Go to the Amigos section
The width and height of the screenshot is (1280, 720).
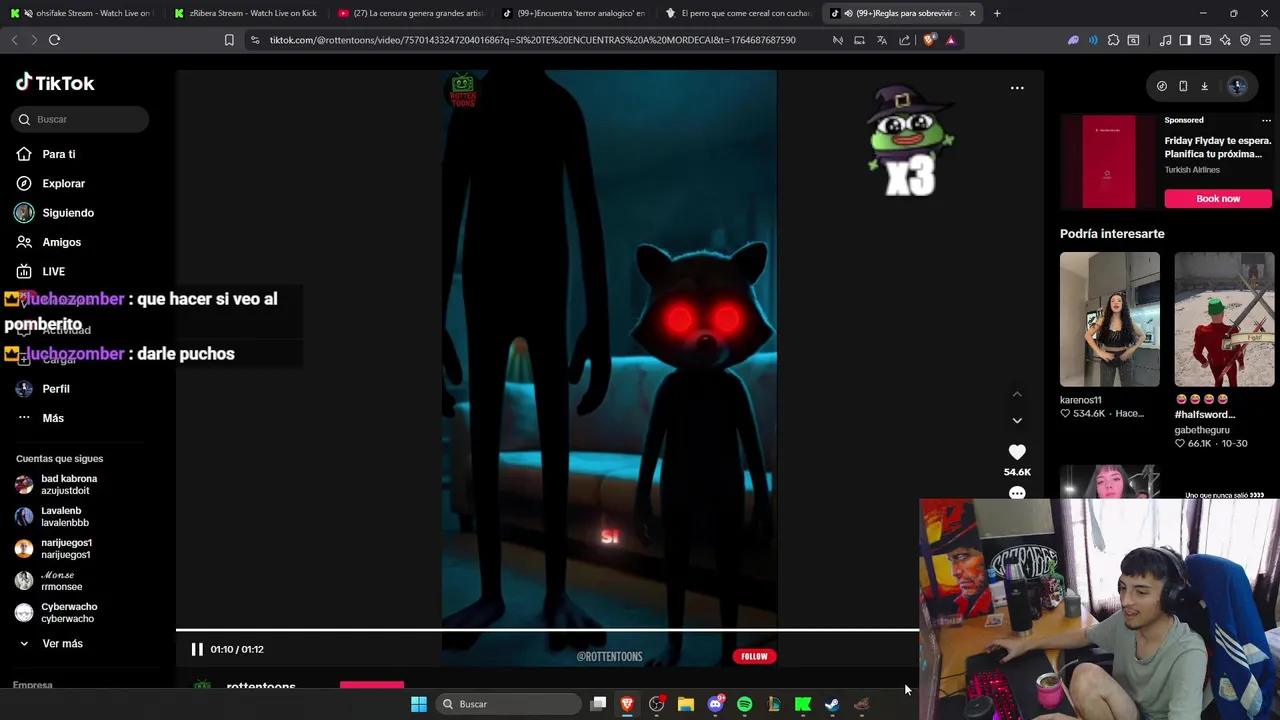[61, 242]
